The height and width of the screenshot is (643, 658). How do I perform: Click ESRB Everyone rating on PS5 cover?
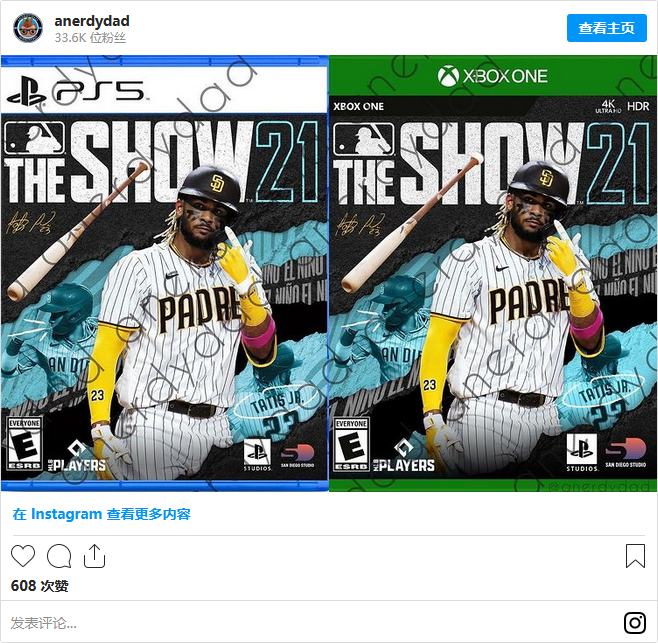click(24, 443)
